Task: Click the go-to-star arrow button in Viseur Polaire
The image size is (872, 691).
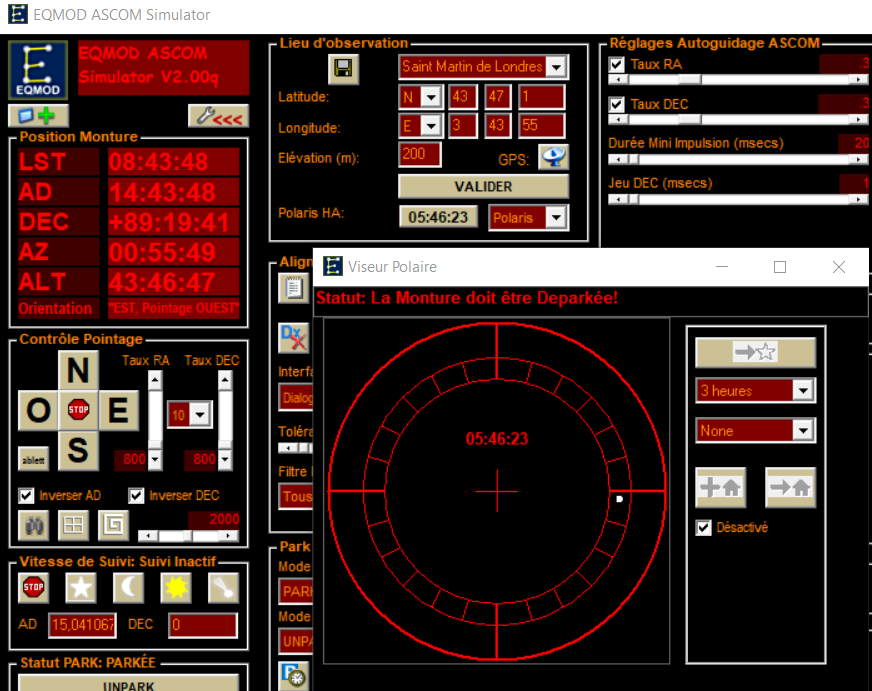Action: [755, 352]
